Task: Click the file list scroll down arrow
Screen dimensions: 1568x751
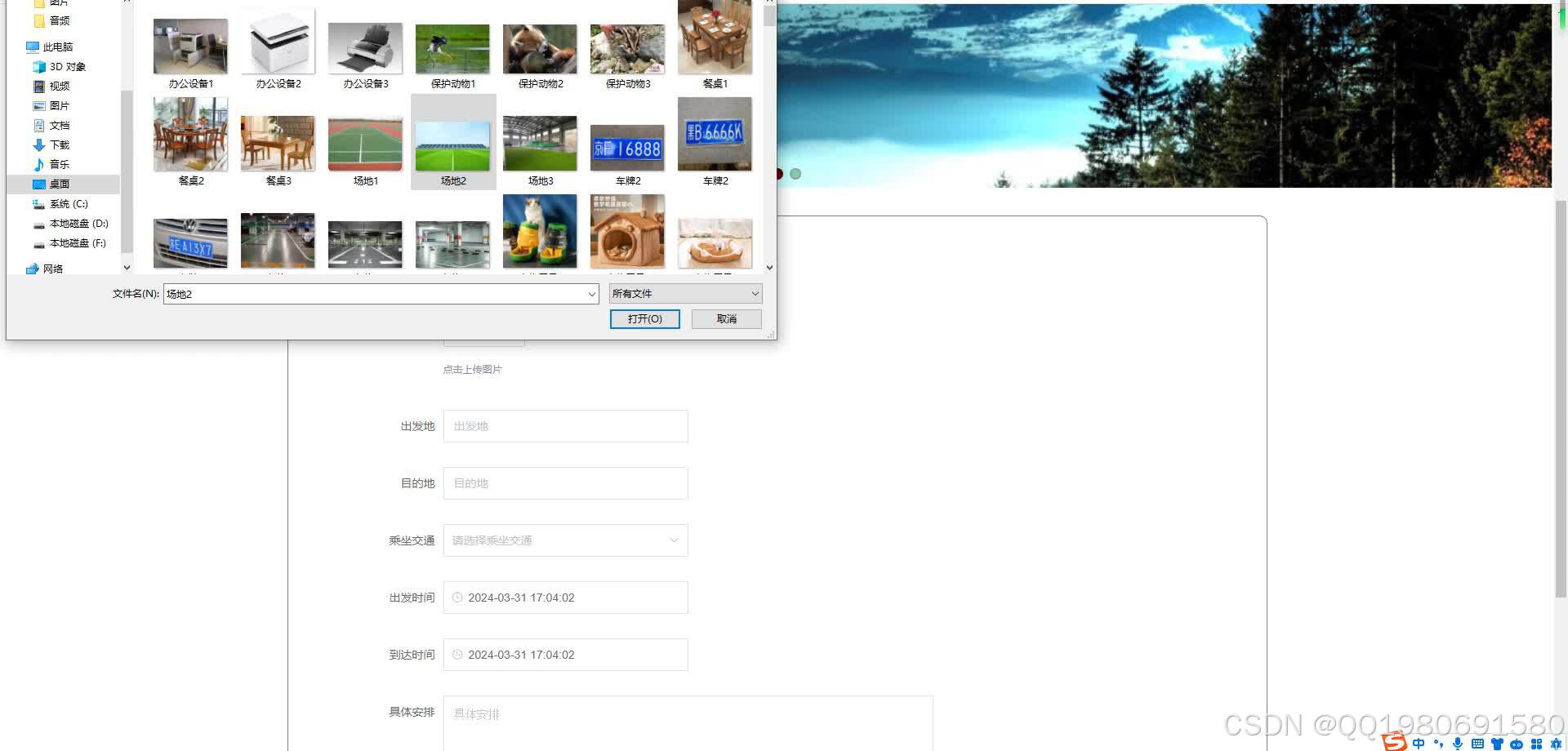Action: click(769, 267)
